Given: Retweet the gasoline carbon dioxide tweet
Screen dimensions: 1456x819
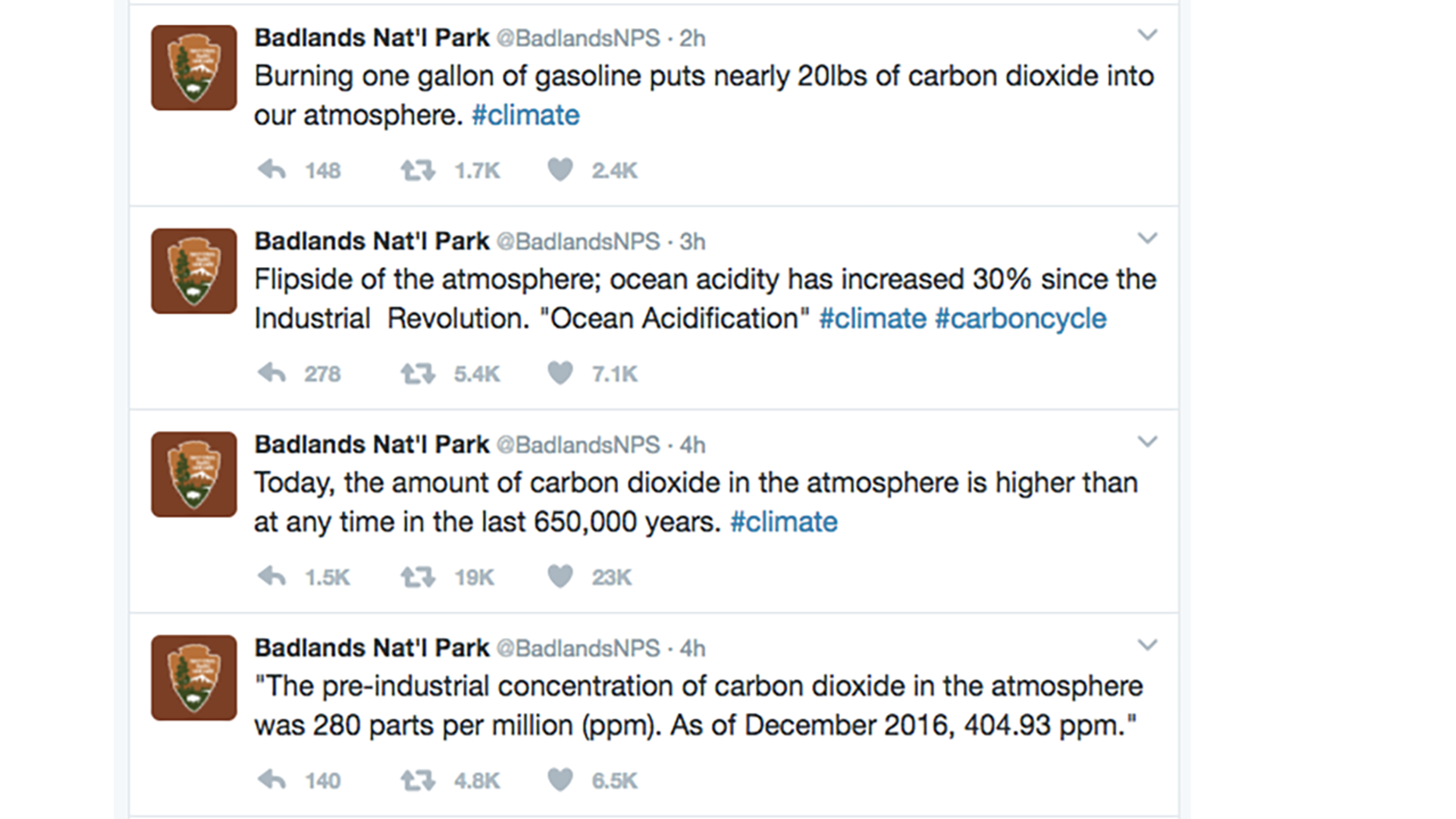Looking at the screenshot, I should 418,169.
